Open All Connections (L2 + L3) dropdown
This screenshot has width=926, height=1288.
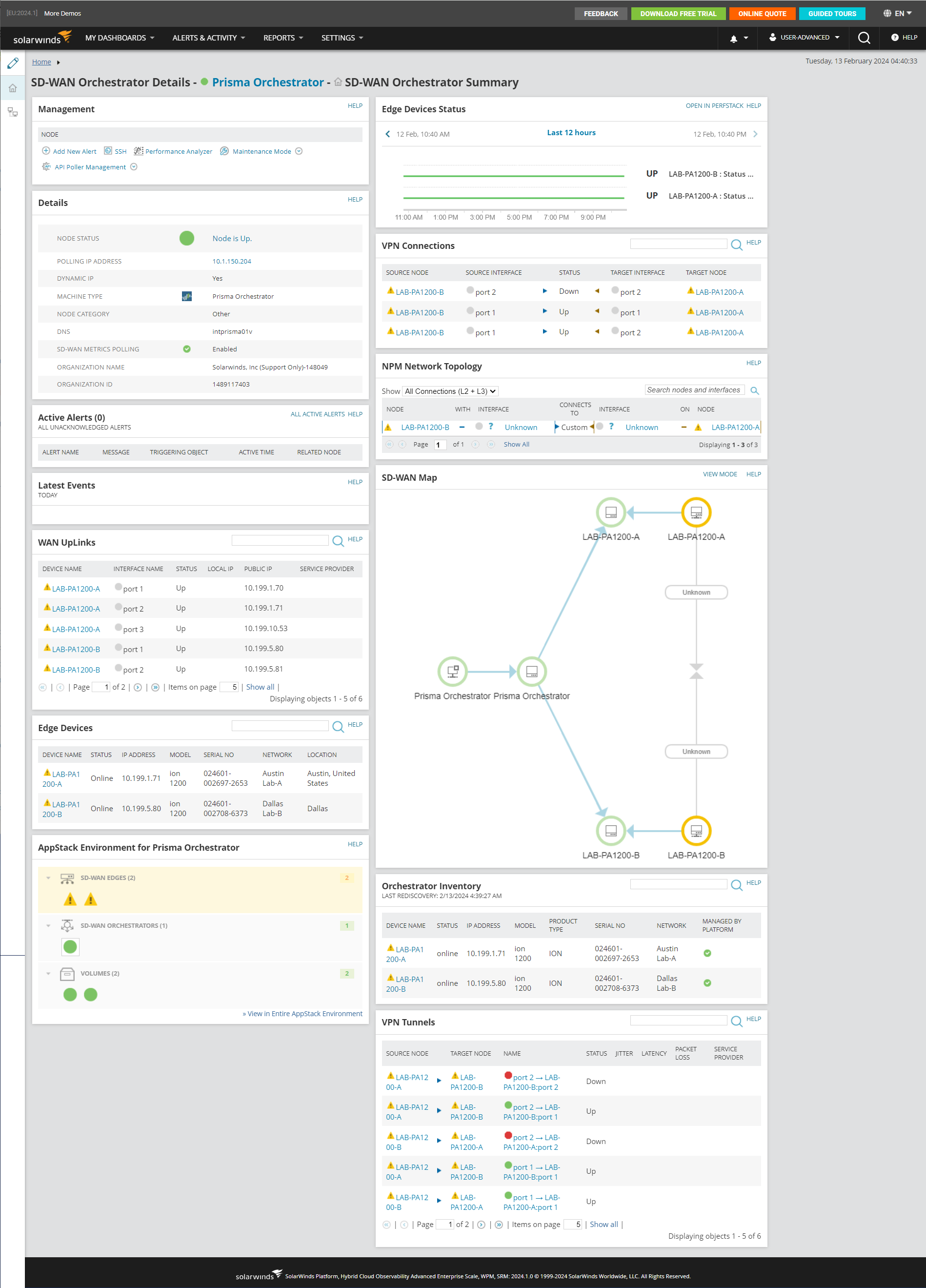point(451,391)
